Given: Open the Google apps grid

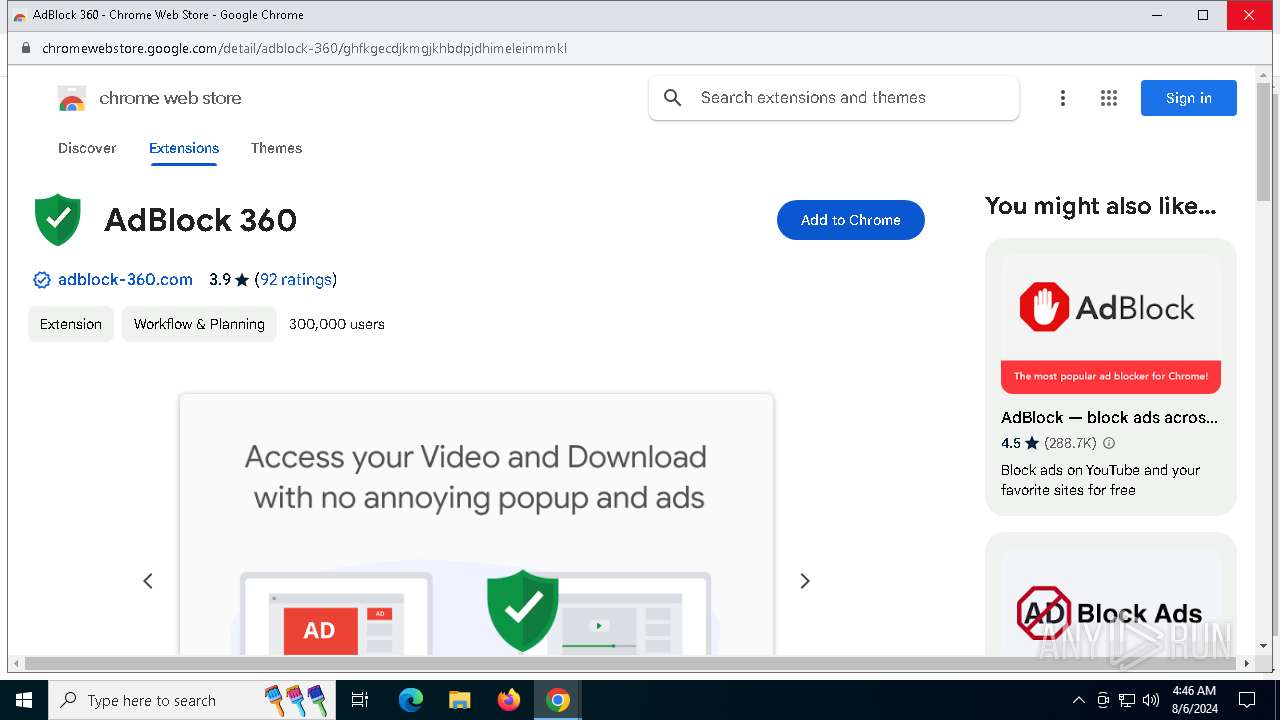Looking at the screenshot, I should (x=1109, y=98).
